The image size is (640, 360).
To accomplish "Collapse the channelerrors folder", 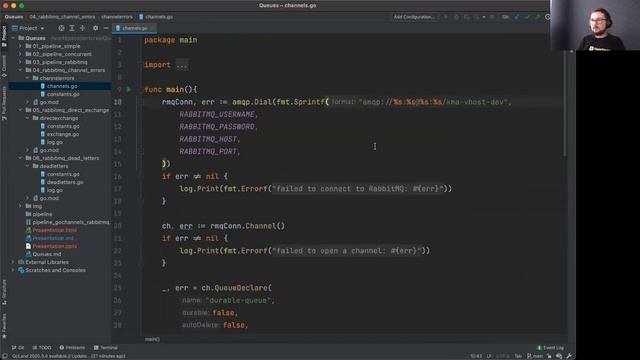I will click(27, 78).
